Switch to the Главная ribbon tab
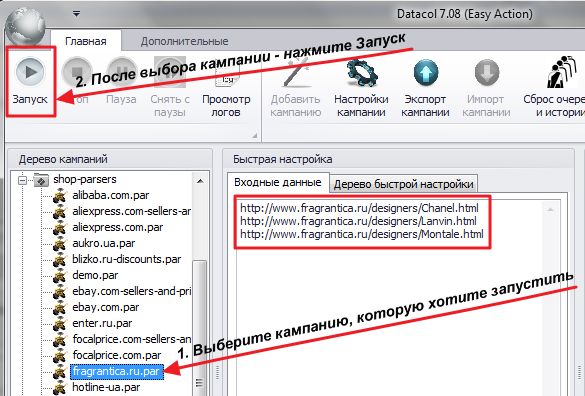 point(86,41)
